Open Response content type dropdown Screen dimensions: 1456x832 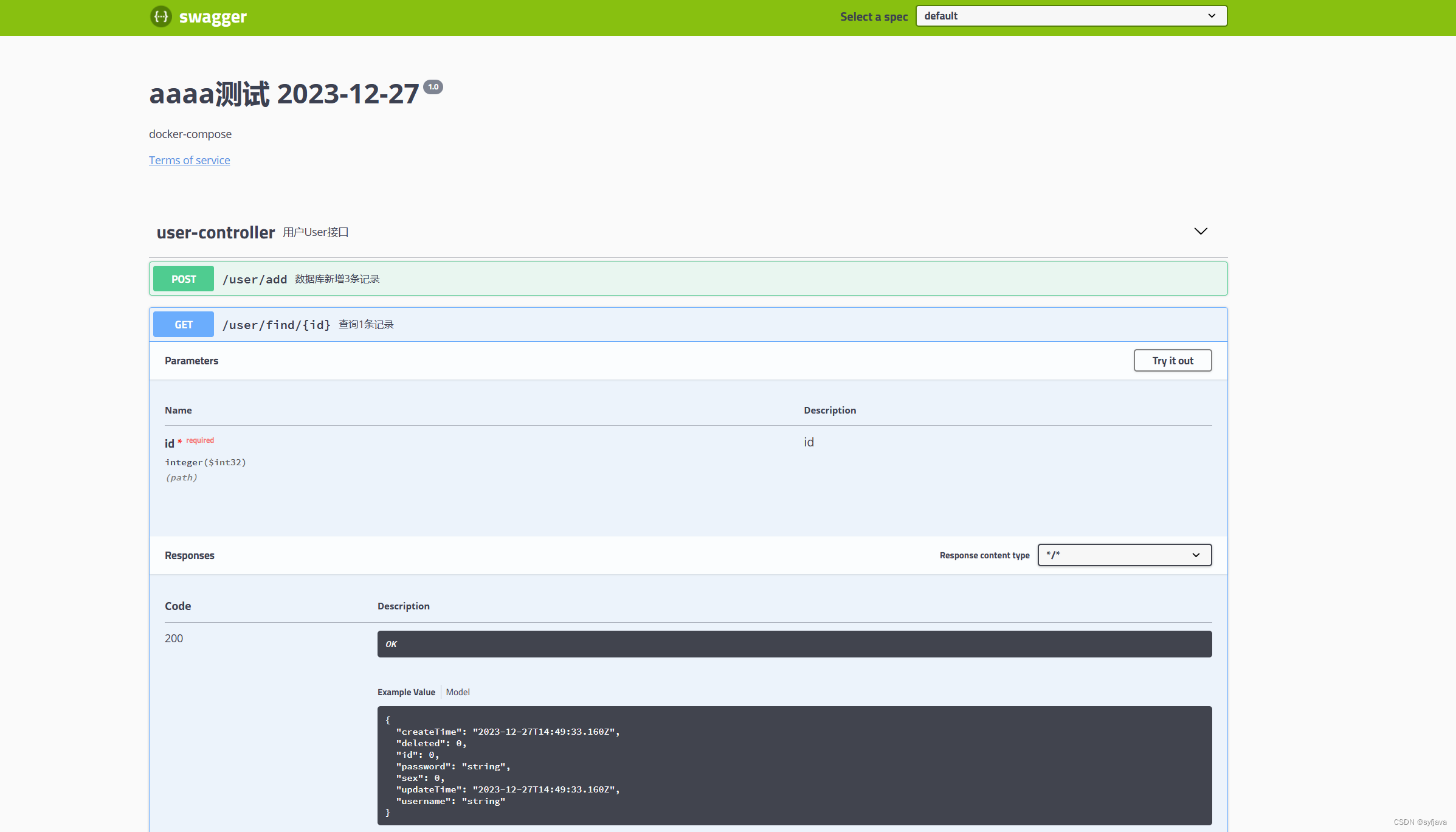1123,555
